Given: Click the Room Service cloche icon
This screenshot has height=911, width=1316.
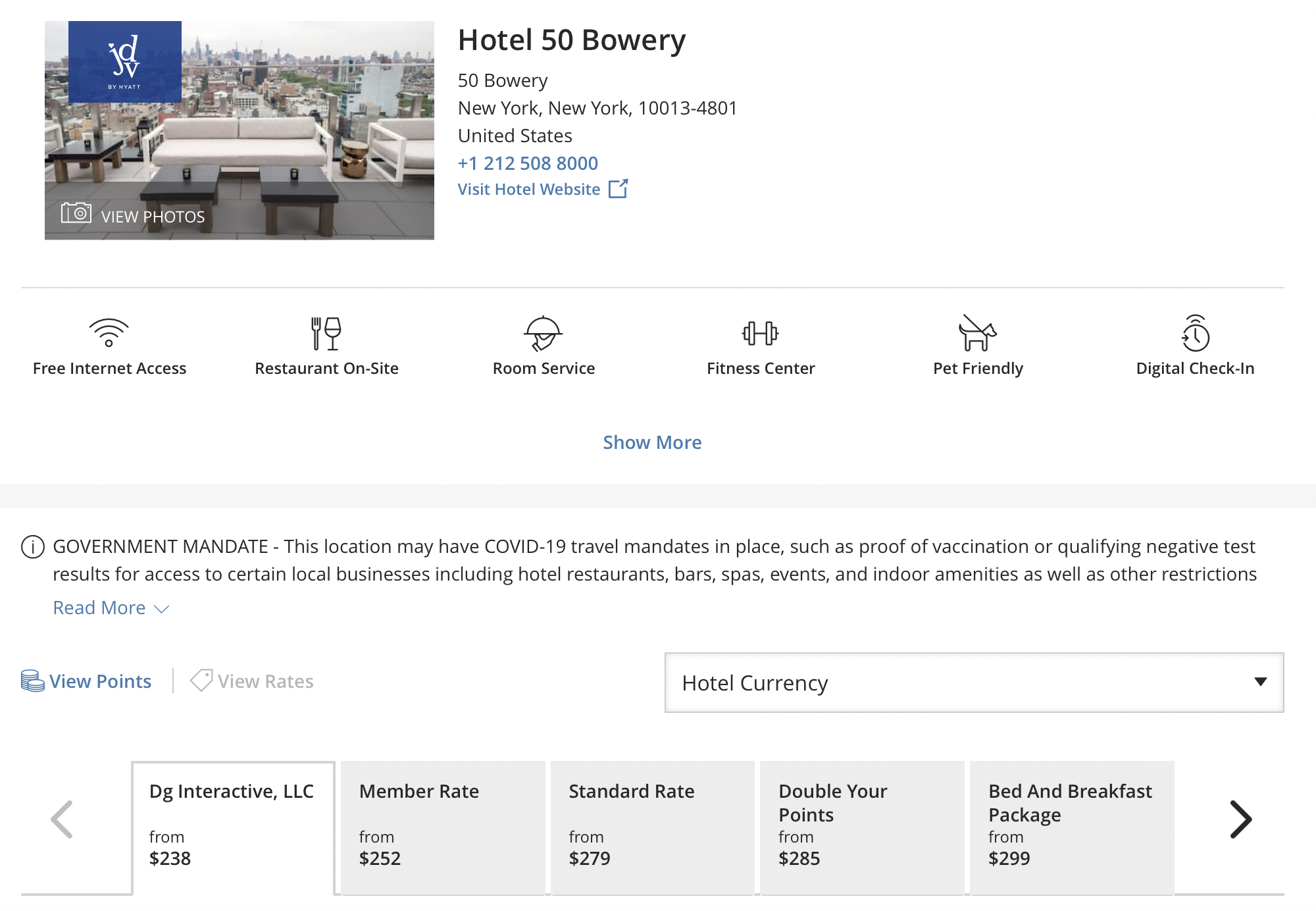Looking at the screenshot, I should [544, 333].
